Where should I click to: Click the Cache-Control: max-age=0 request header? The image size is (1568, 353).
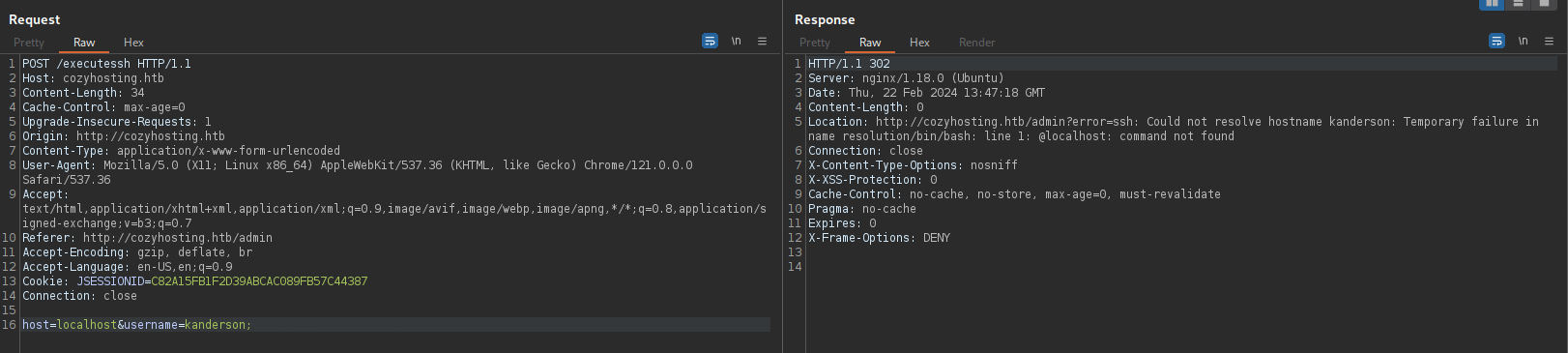103,107
